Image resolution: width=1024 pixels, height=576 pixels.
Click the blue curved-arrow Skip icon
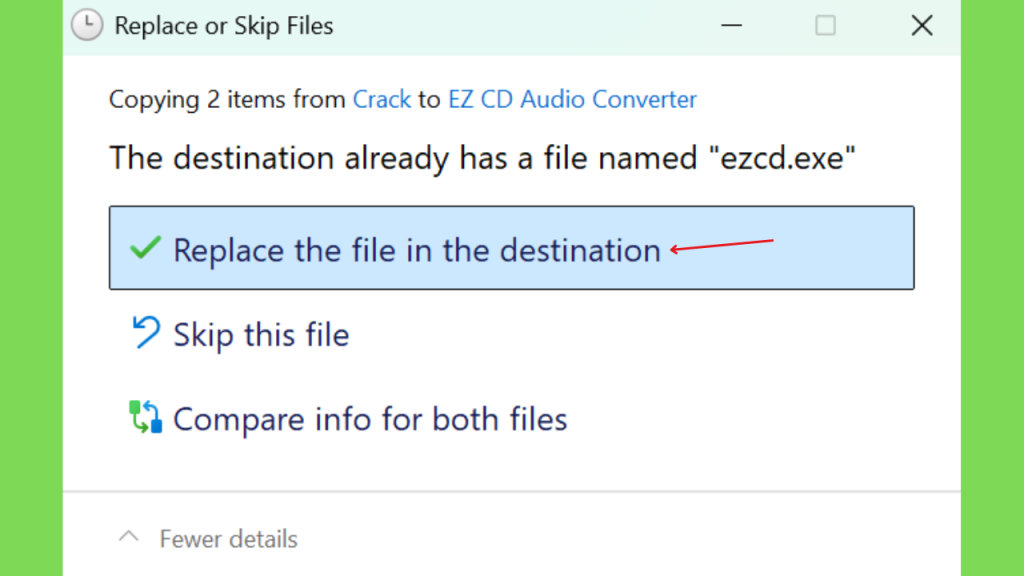[146, 332]
